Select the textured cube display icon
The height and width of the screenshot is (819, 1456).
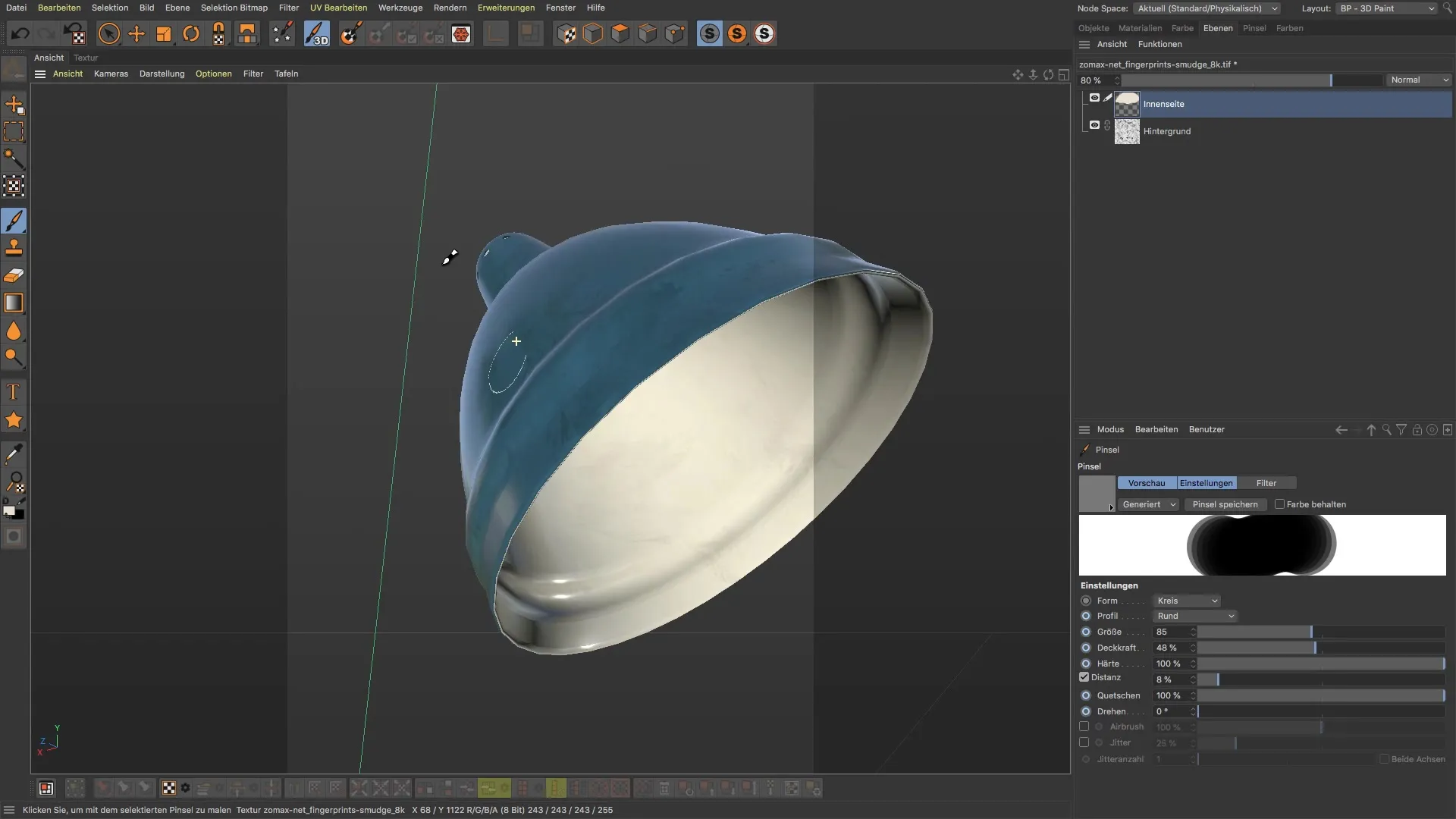click(566, 33)
